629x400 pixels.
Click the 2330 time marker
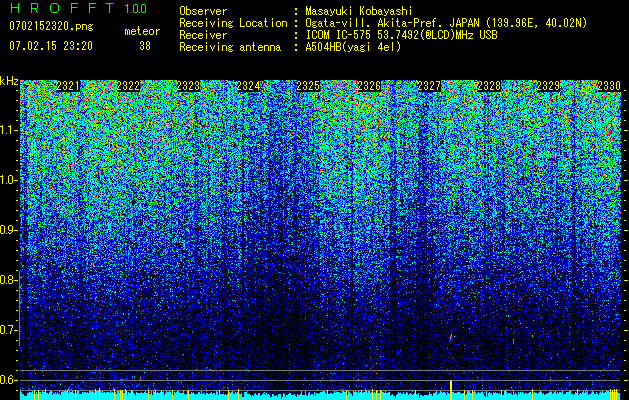click(609, 86)
